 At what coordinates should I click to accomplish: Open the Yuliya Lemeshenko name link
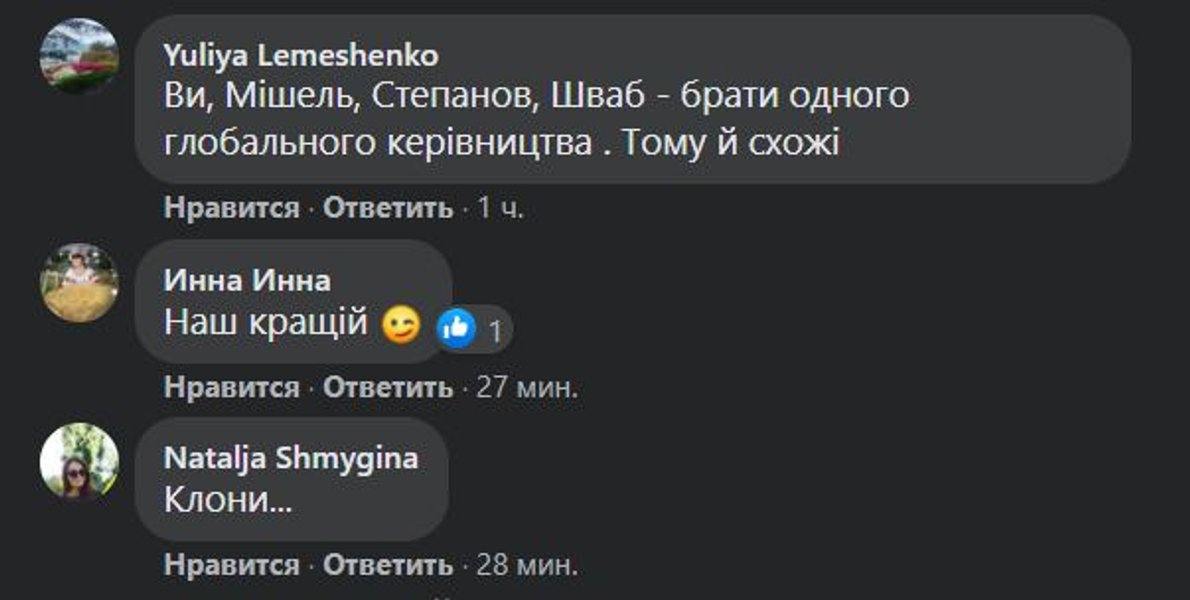301,55
